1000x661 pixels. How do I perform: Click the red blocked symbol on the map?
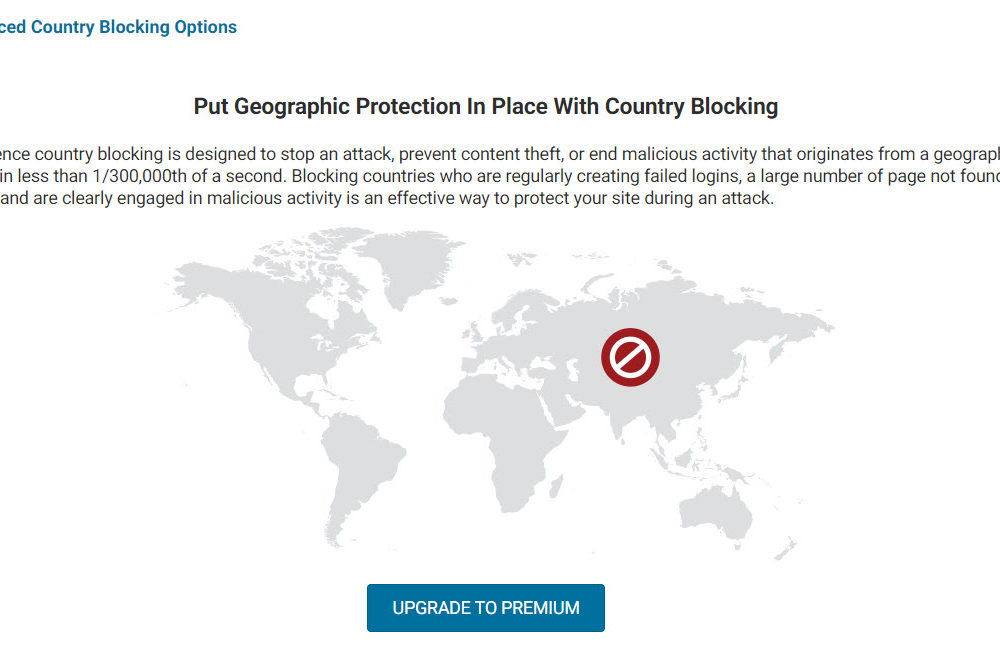click(630, 357)
